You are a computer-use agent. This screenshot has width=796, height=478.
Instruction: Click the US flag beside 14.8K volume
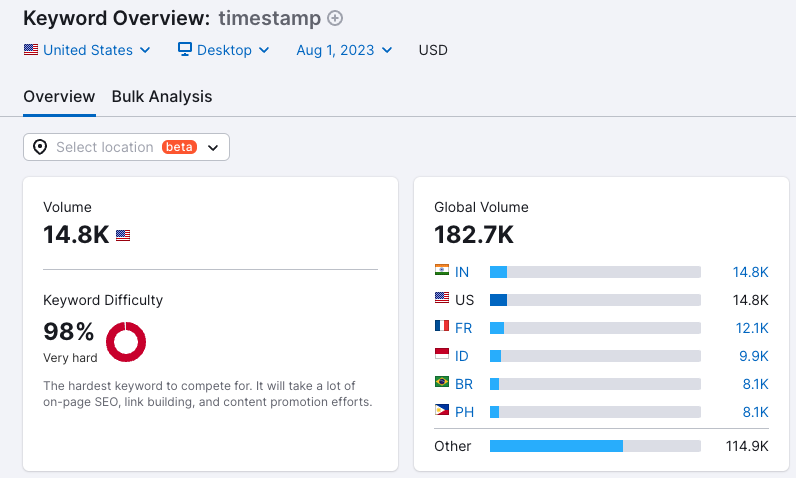[x=123, y=236]
